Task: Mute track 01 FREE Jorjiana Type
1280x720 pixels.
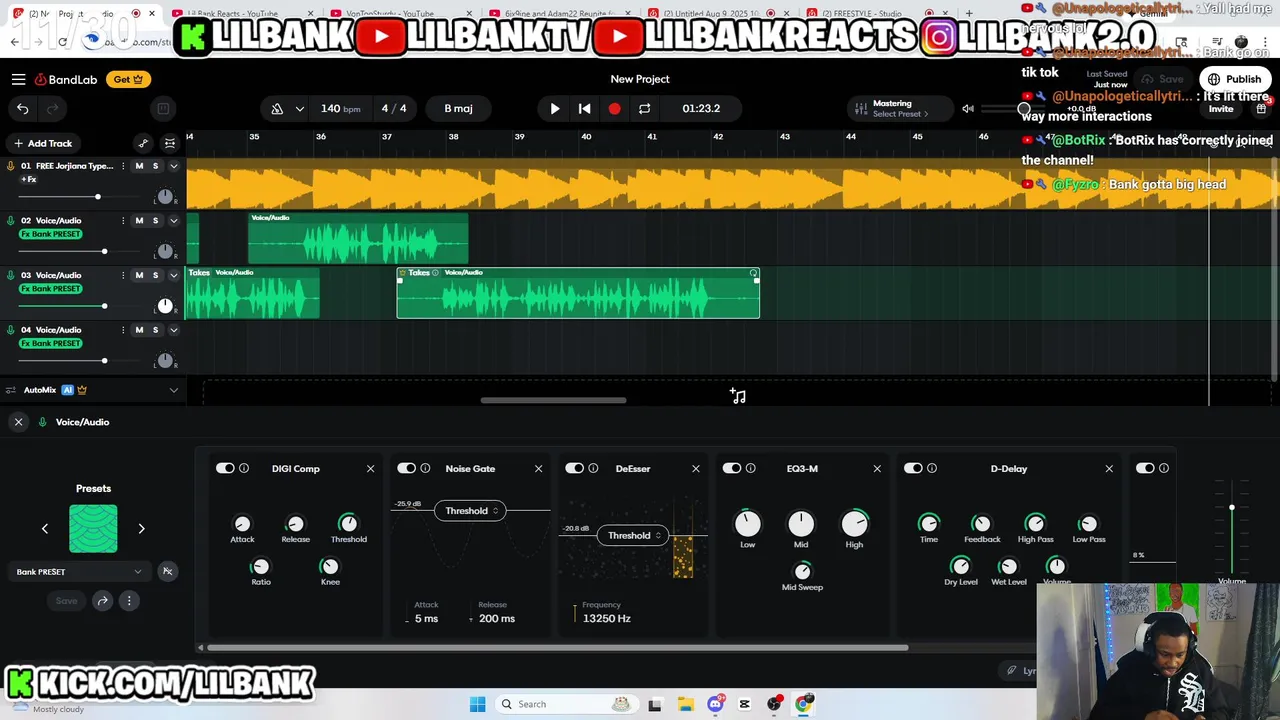Action: click(x=139, y=166)
